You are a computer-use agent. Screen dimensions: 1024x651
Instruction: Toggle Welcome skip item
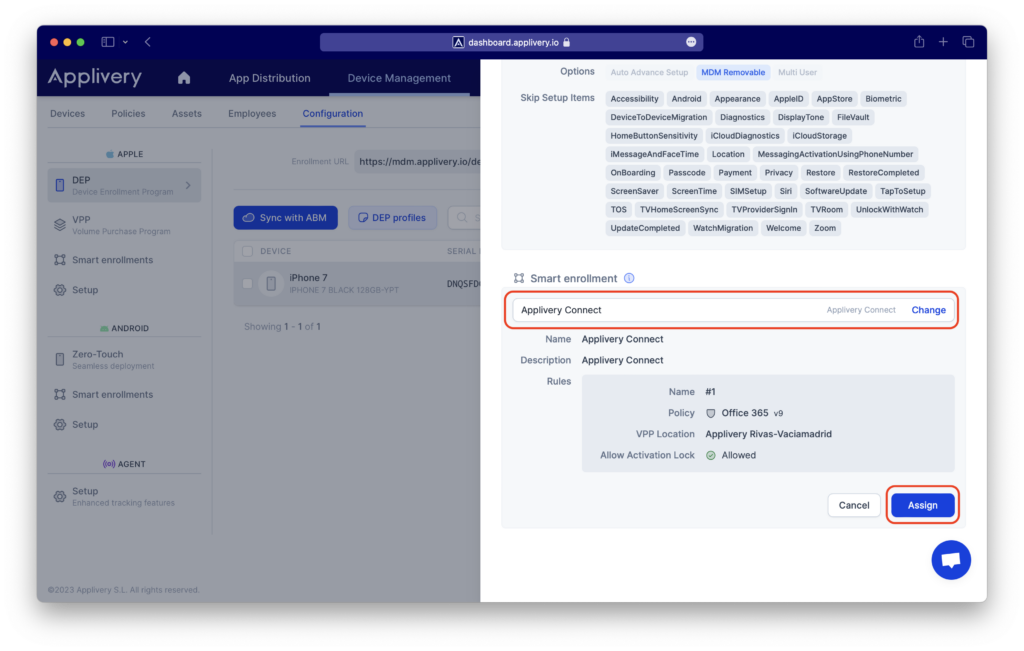tap(783, 228)
